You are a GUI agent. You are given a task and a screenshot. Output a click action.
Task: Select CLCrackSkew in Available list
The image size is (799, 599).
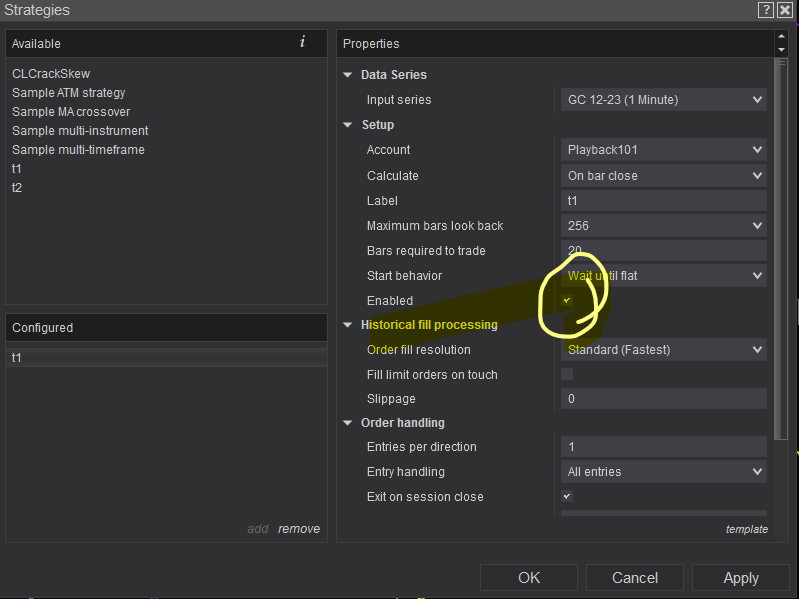point(51,74)
